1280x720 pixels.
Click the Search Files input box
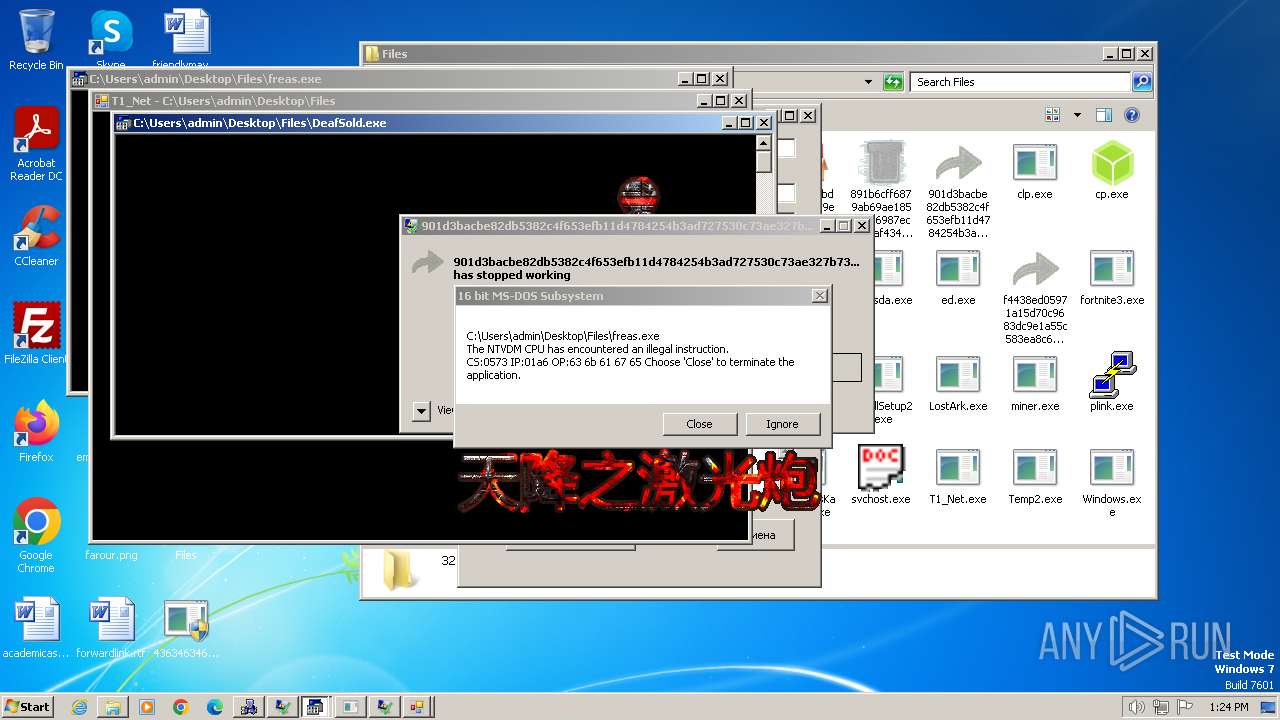pos(1020,82)
